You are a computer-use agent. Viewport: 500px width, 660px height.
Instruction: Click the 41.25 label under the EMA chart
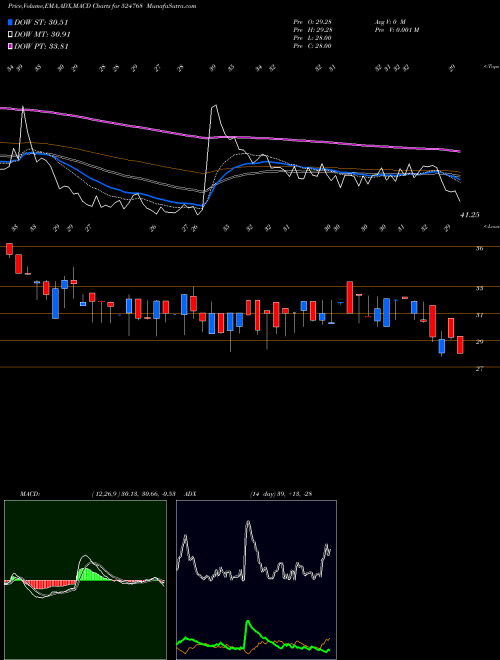point(470,215)
